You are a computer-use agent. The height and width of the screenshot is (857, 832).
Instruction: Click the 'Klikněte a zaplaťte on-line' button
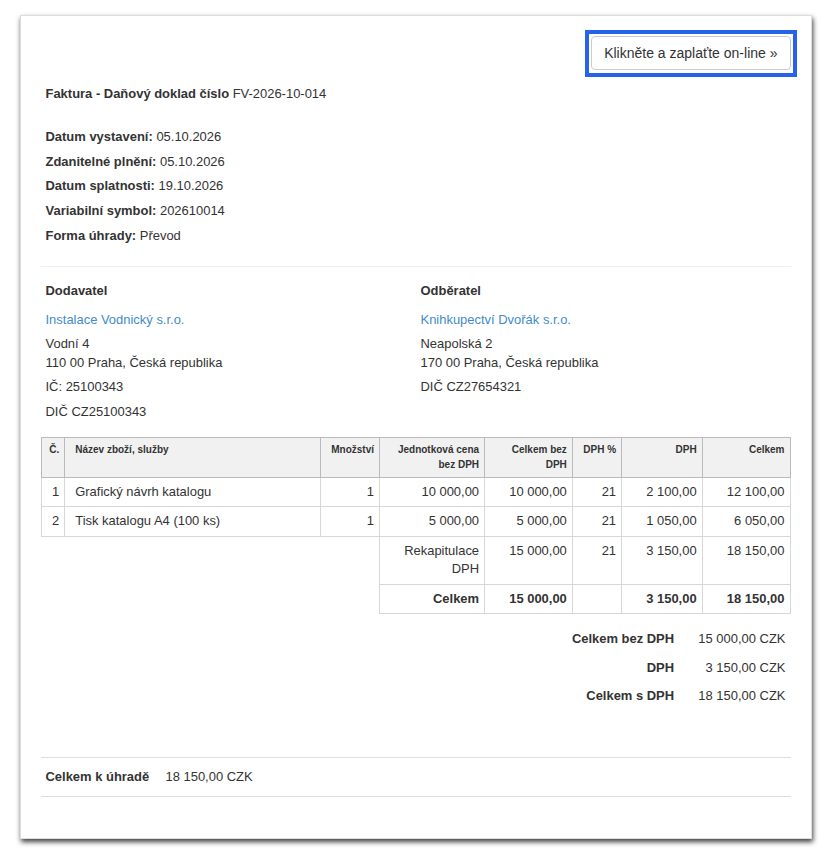(x=690, y=54)
